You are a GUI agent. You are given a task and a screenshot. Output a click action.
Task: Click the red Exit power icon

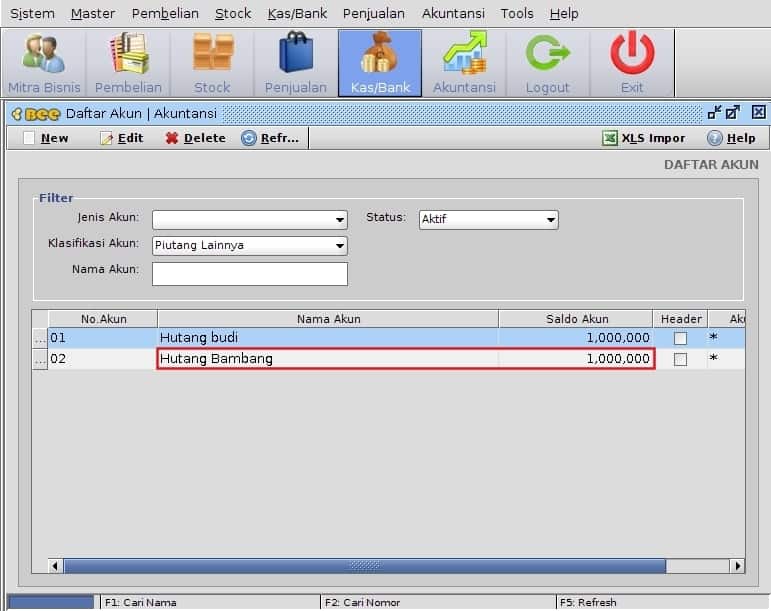coord(632,63)
